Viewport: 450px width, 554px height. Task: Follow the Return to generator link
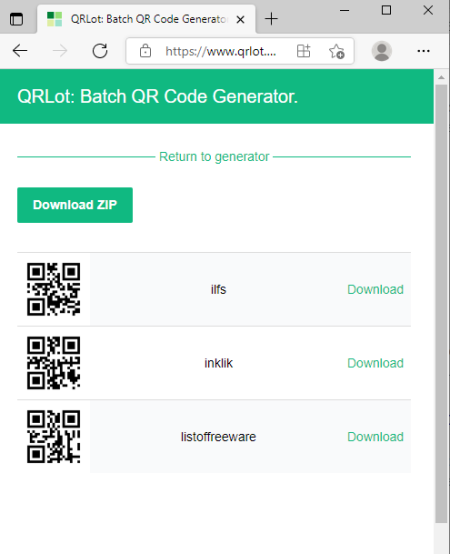click(214, 157)
